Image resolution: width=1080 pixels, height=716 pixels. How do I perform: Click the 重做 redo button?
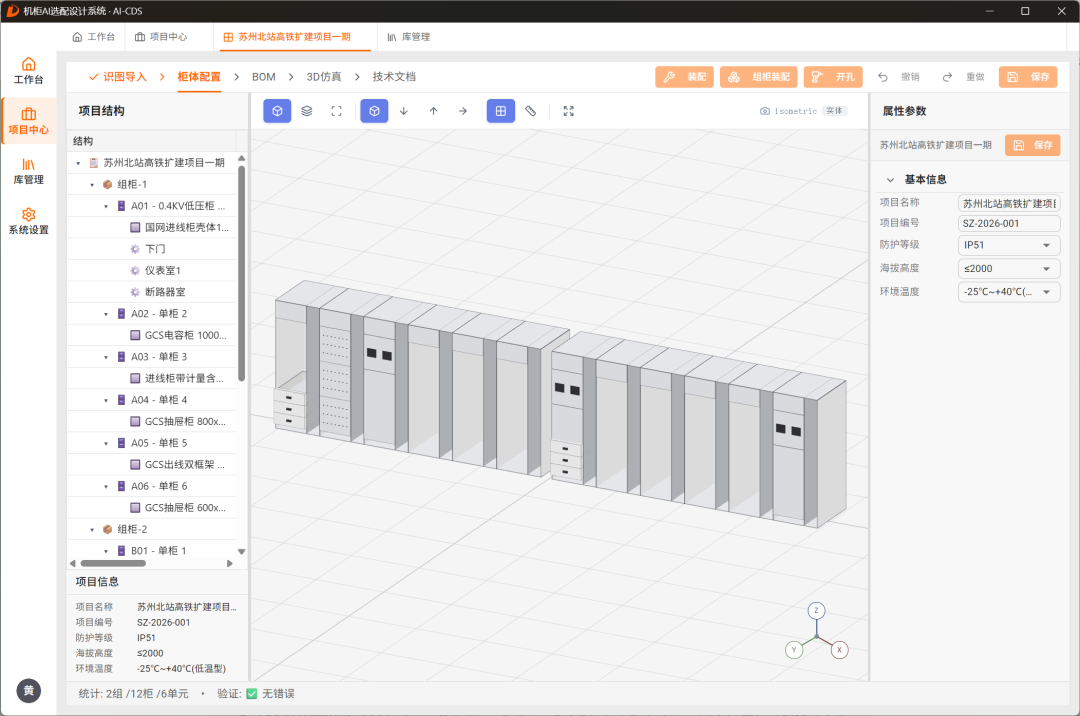coord(964,77)
